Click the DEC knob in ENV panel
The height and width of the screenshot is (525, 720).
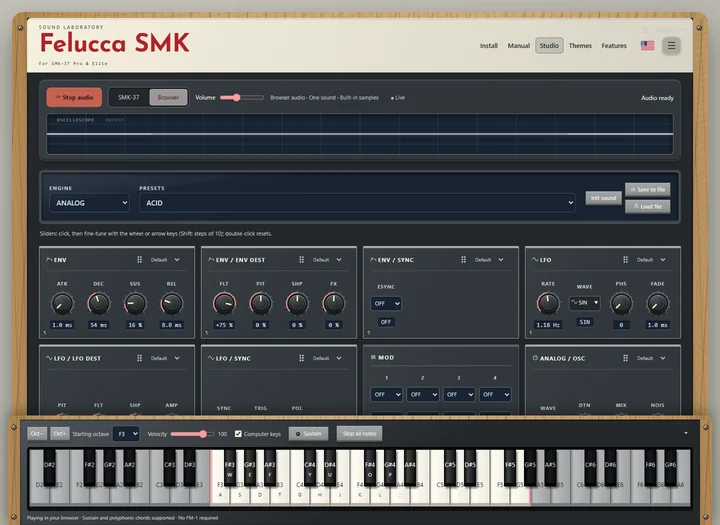click(98, 304)
